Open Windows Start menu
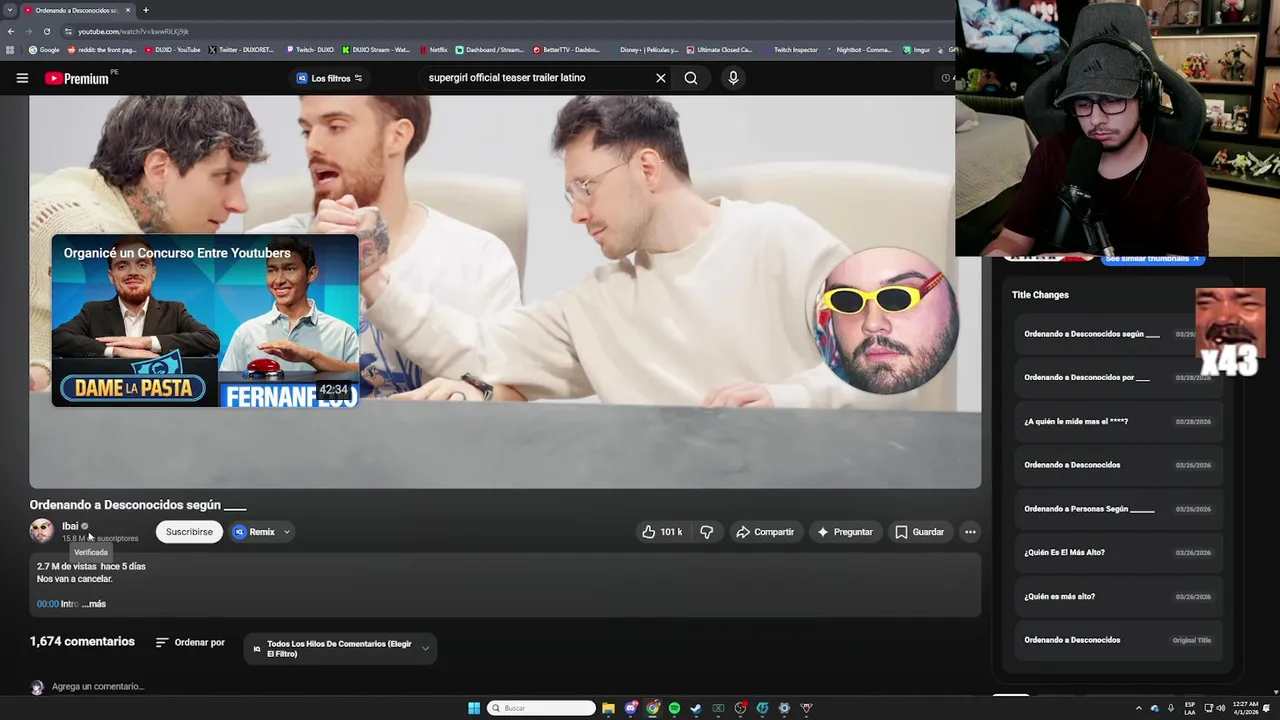This screenshot has width=1280, height=720. [x=474, y=708]
